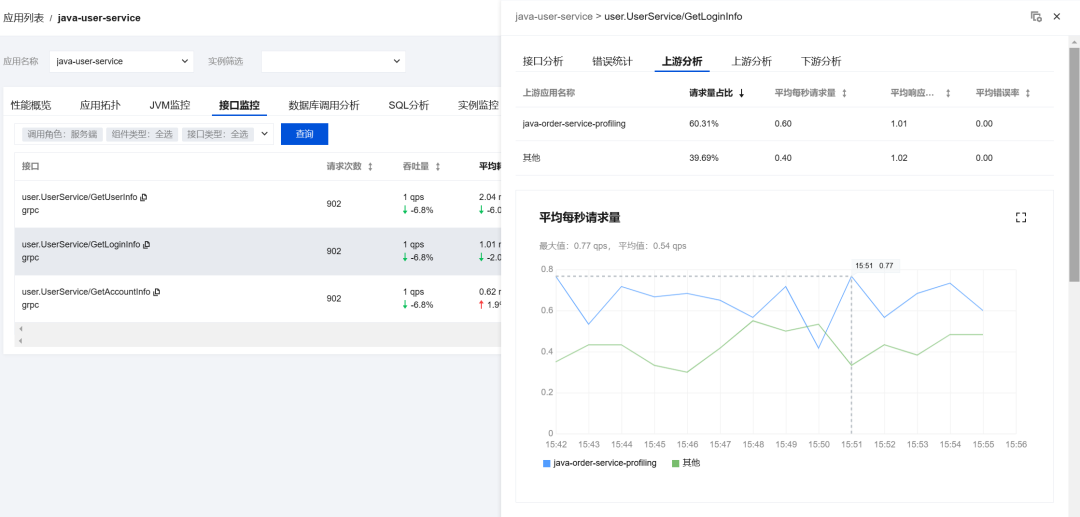
Task: Click the 60.31% request share cell
Action: [704, 124]
